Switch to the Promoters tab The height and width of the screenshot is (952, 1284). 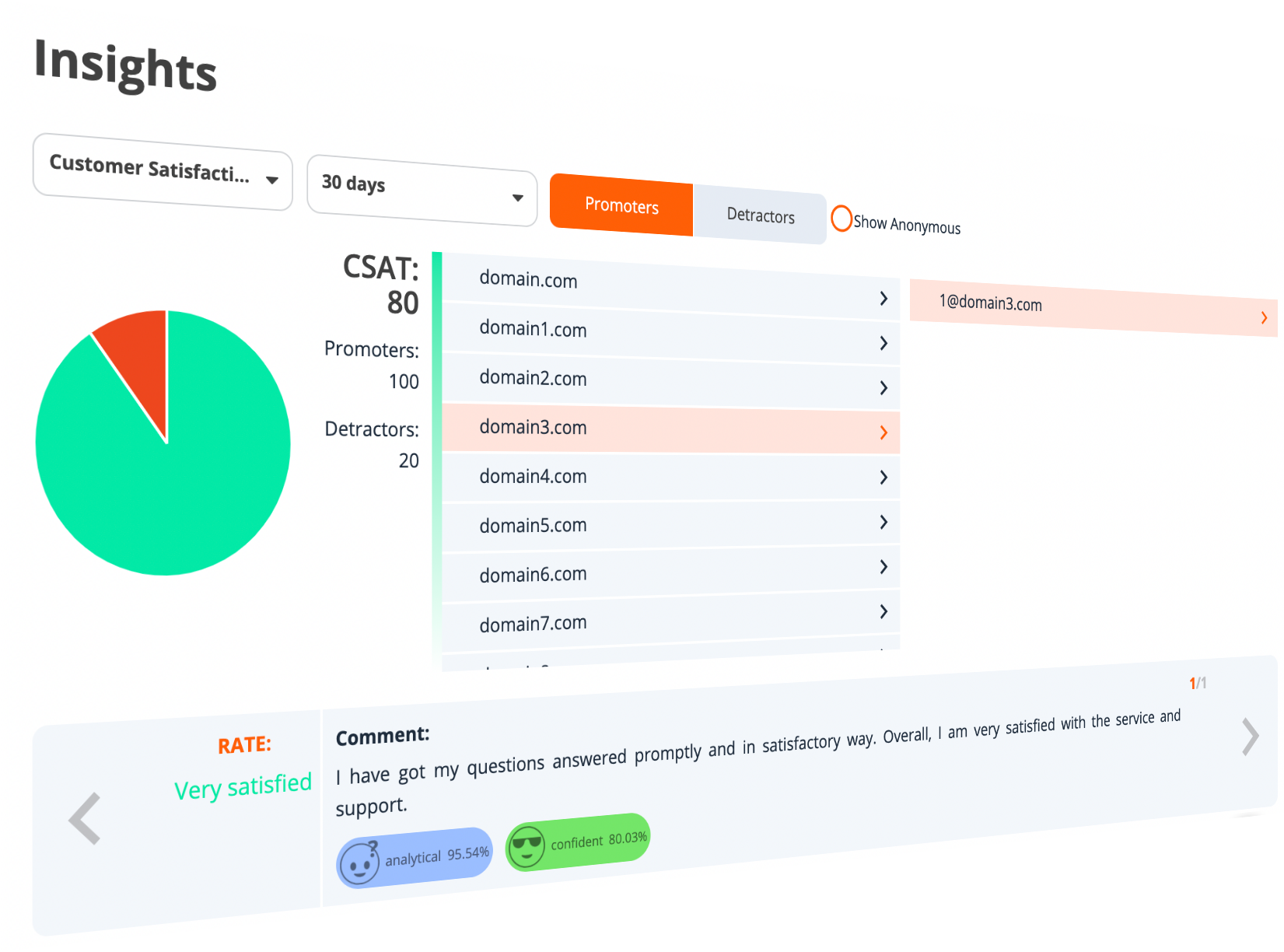pos(621,205)
